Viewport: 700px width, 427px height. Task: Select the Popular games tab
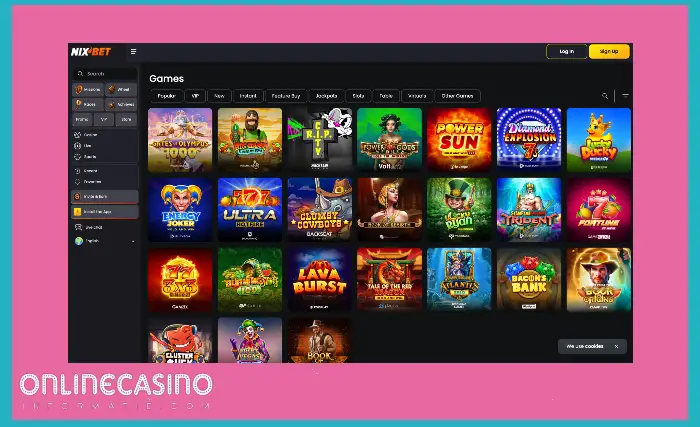pos(167,96)
